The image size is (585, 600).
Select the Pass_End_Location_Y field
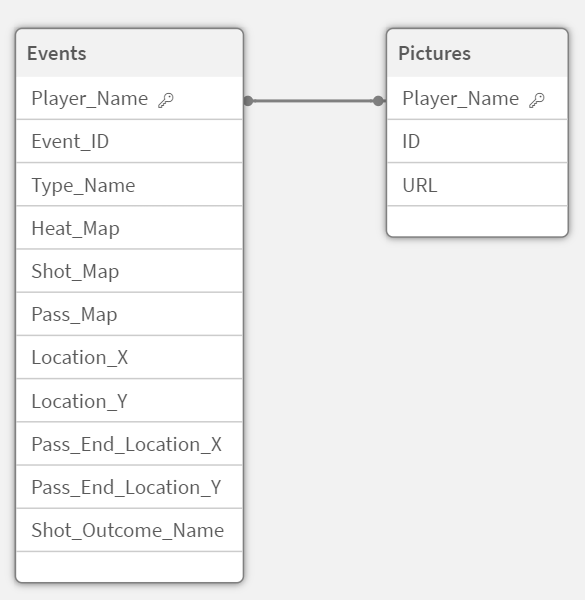129,488
